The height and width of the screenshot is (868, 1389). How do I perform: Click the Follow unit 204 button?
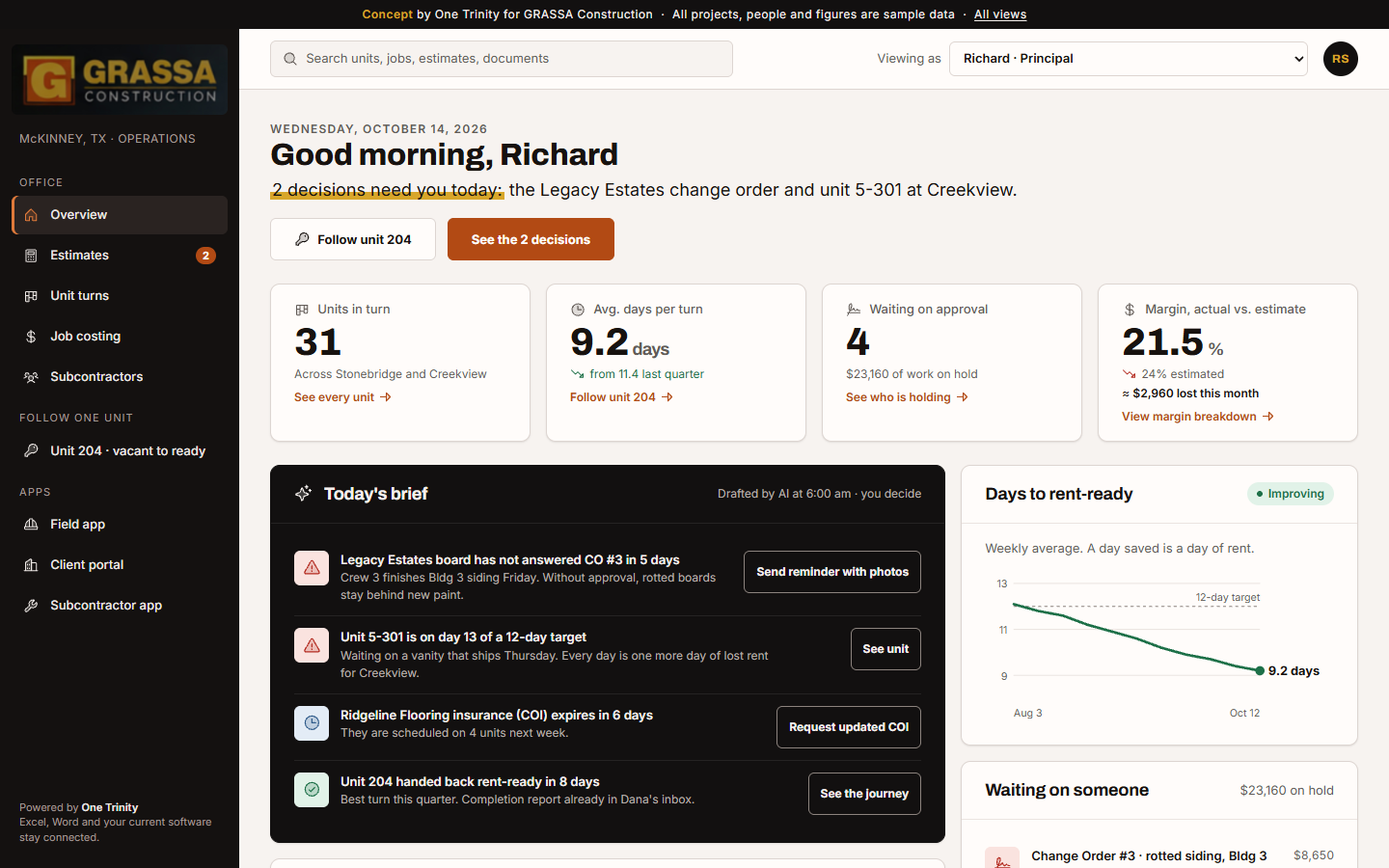coord(353,239)
